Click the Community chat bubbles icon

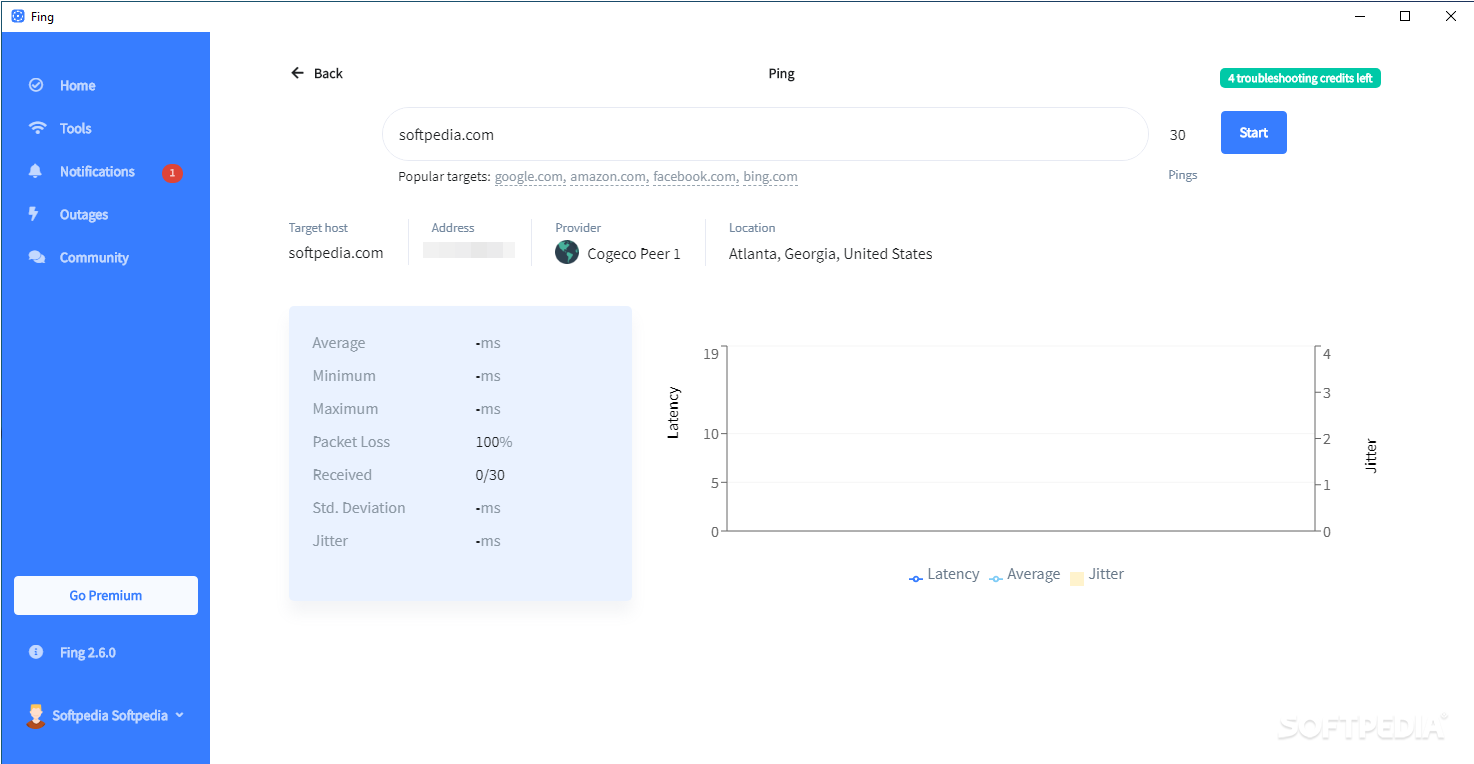[37, 257]
